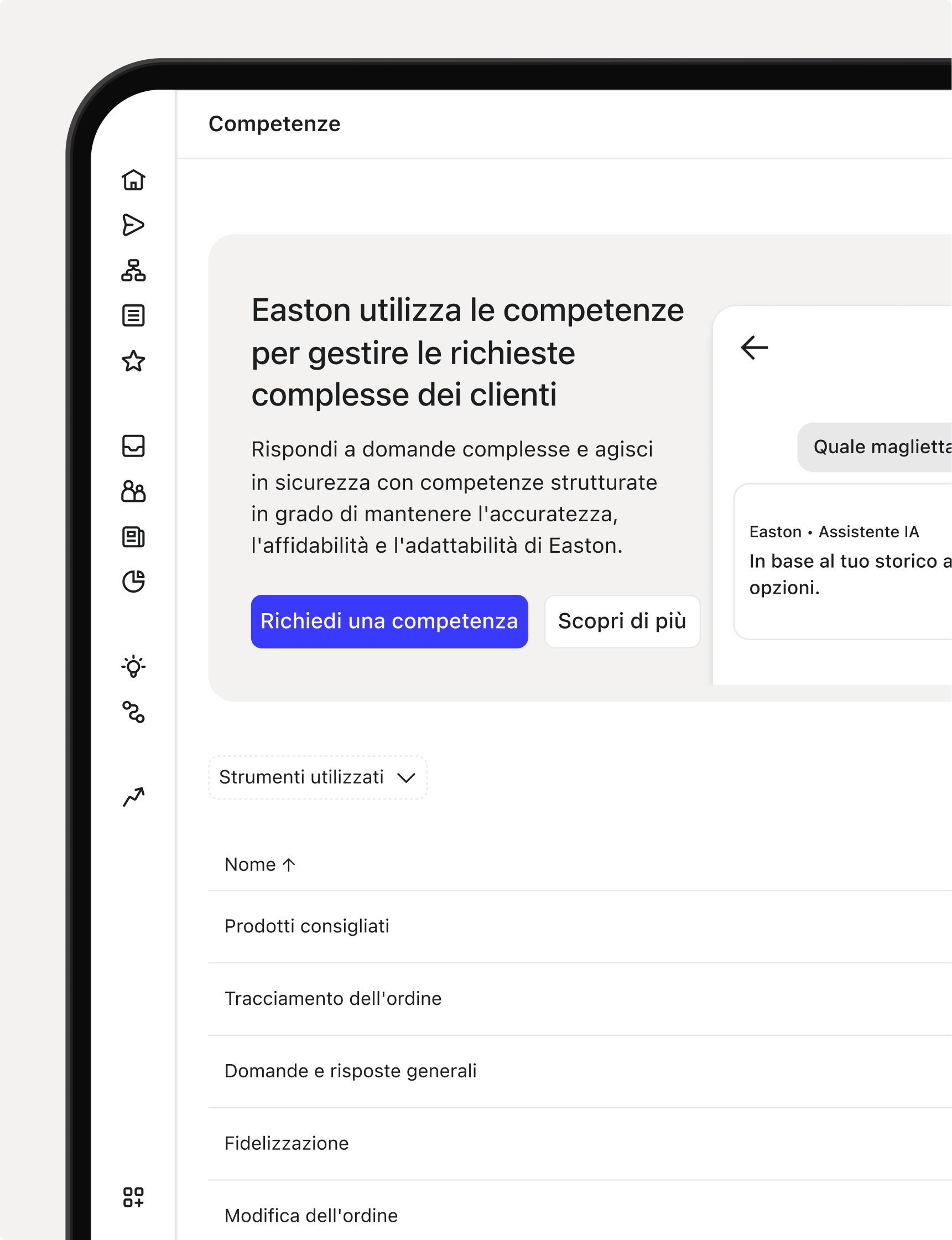
Task: Click the Quale maglietta chat bubble
Action: point(875,447)
